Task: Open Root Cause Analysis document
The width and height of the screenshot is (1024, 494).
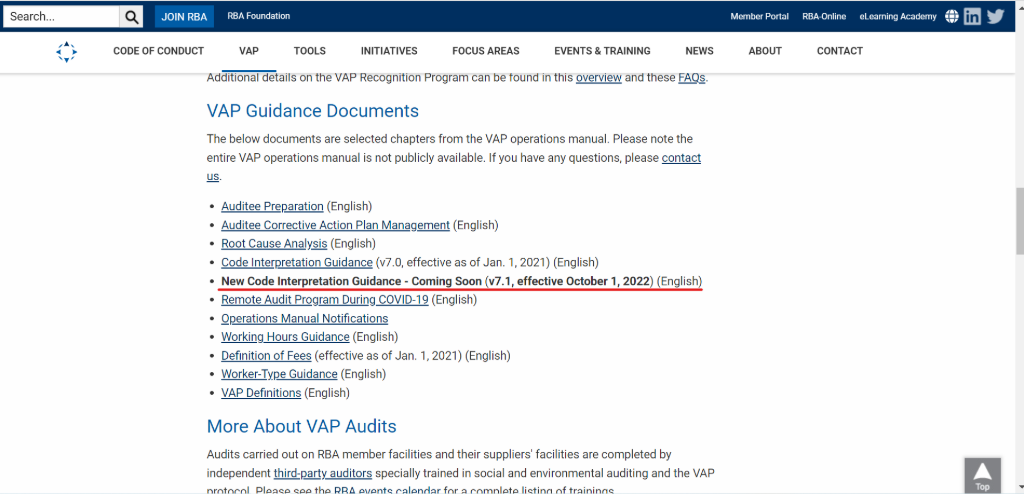Action: (274, 244)
